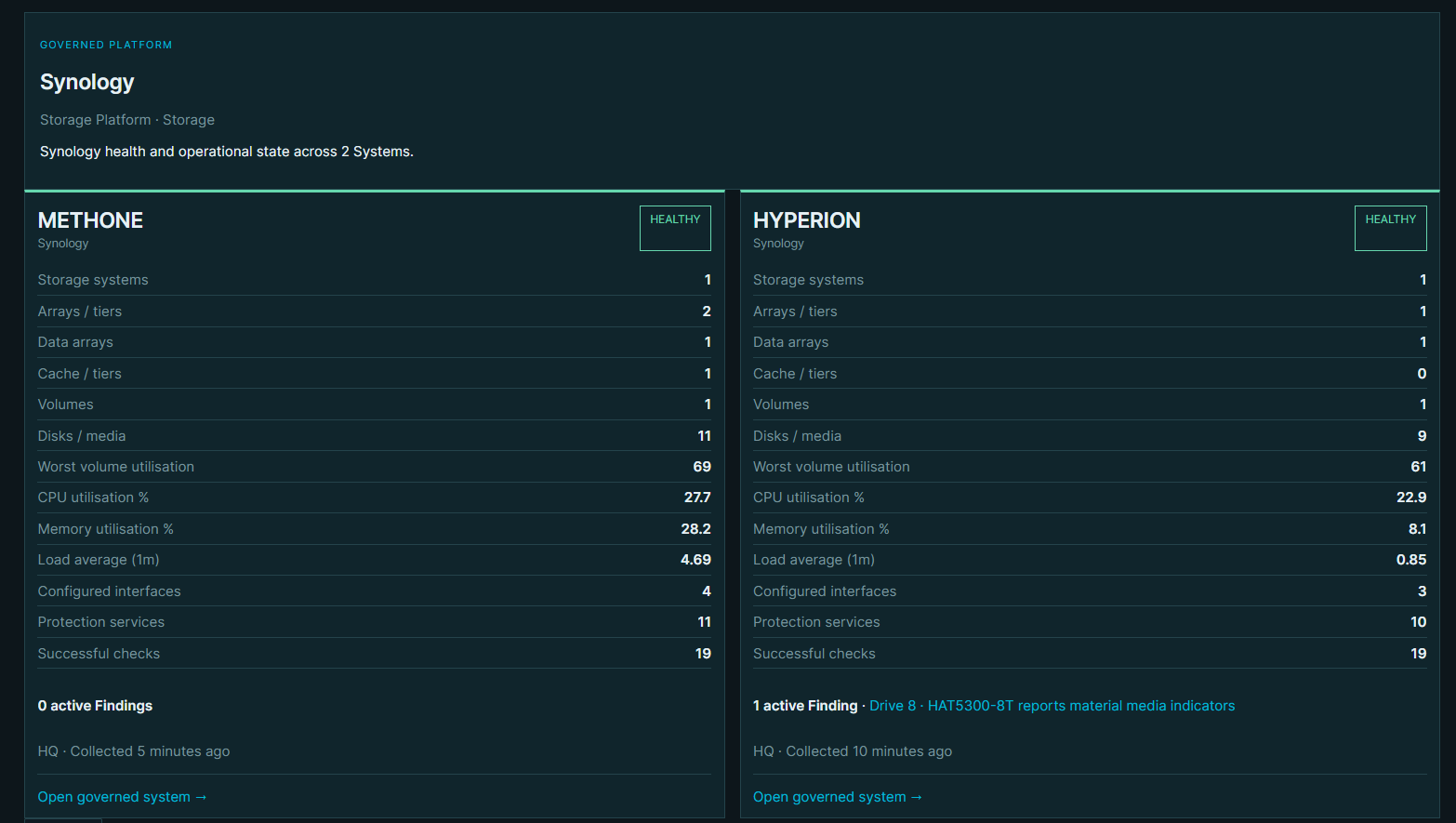1456x823 pixels.
Task: Click METHONE Worst volume utilisation value 69
Action: [702, 467]
